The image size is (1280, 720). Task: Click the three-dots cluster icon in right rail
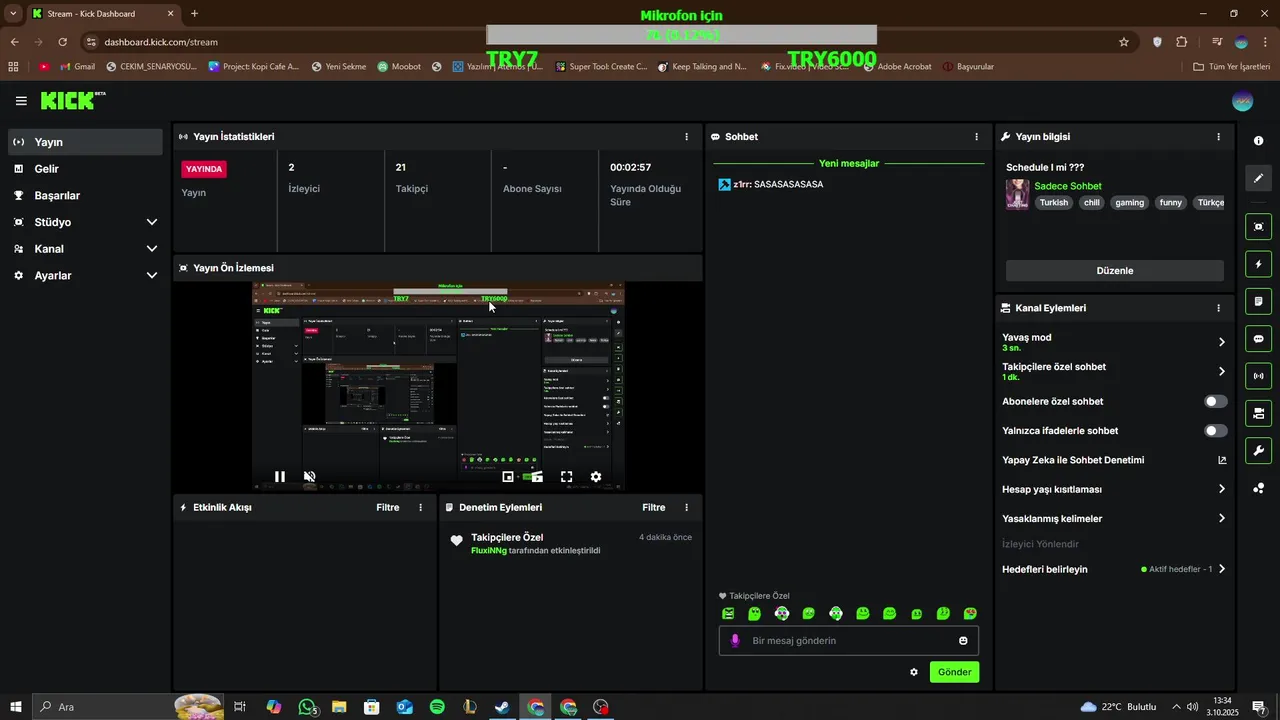(1259, 488)
